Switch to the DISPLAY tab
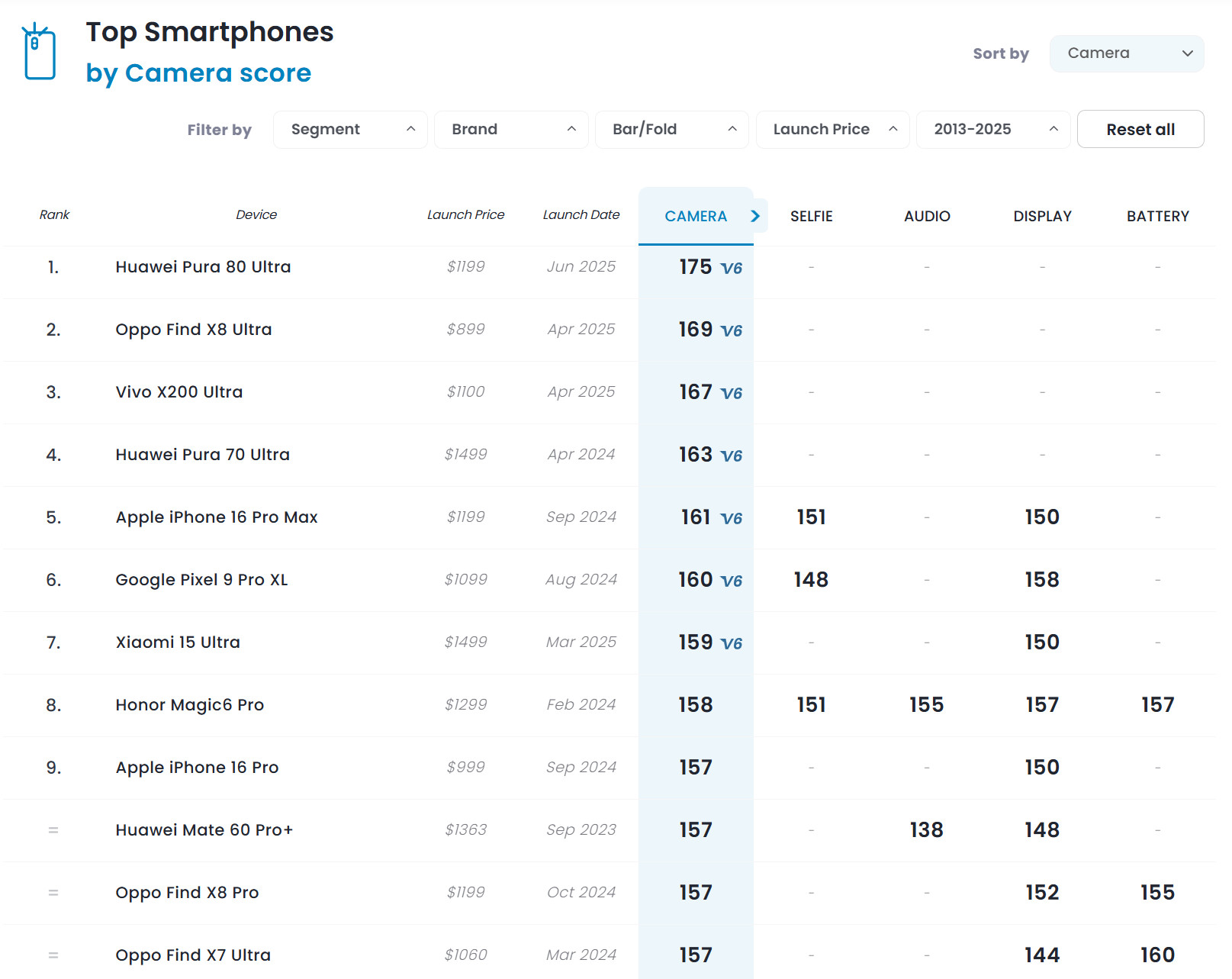1232x979 pixels. [1042, 217]
